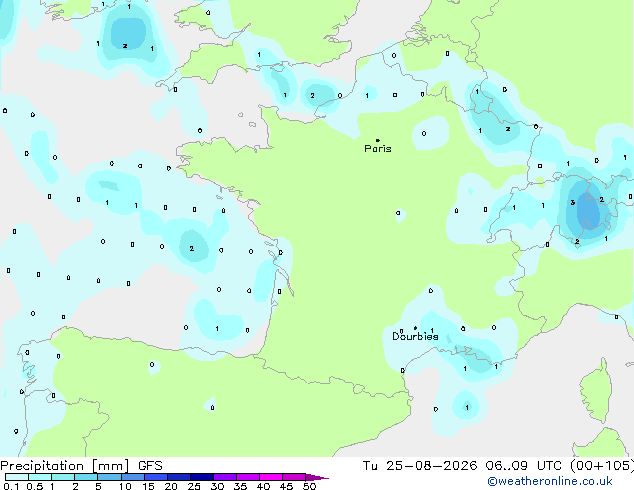Click the '0.1' legend scale value

[x=11, y=486]
